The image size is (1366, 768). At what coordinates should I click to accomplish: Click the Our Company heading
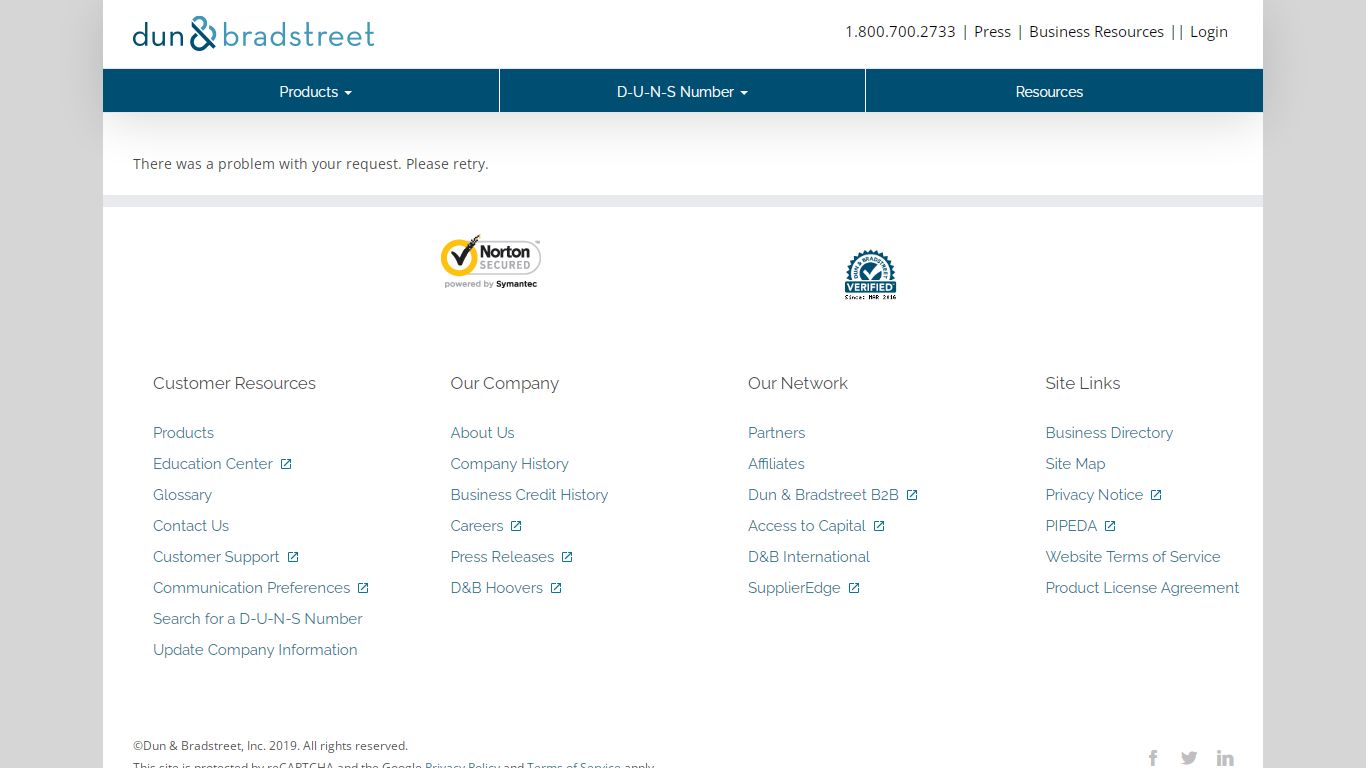tap(504, 383)
